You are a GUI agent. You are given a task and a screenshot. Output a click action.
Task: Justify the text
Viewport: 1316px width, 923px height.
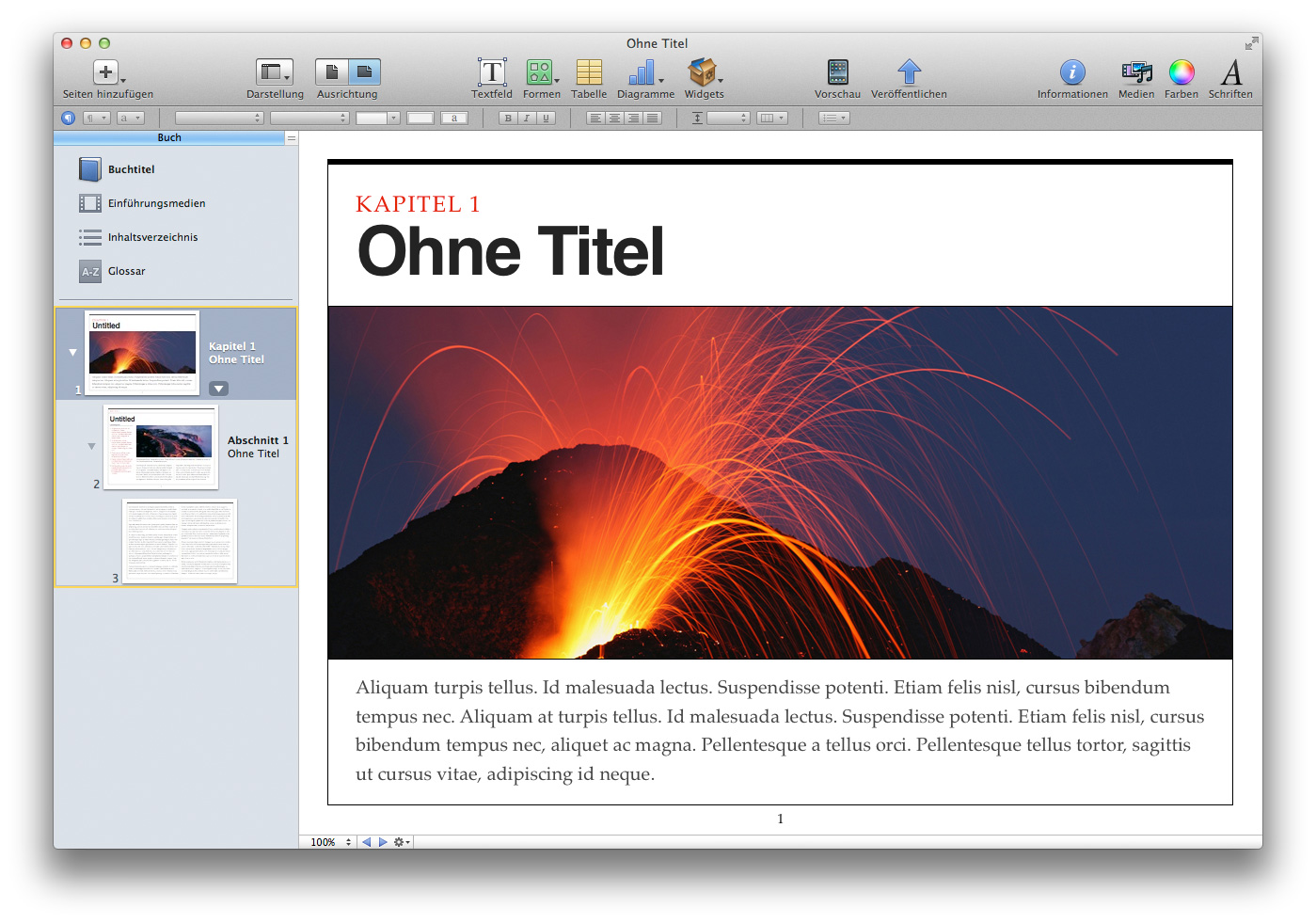point(653,118)
